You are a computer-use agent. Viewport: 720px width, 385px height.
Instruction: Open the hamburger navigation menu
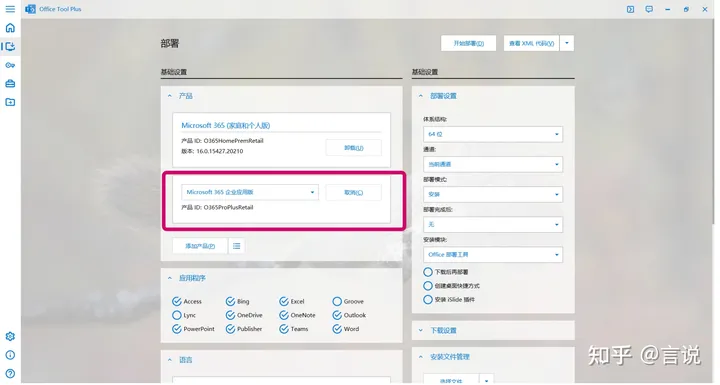click(x=10, y=9)
